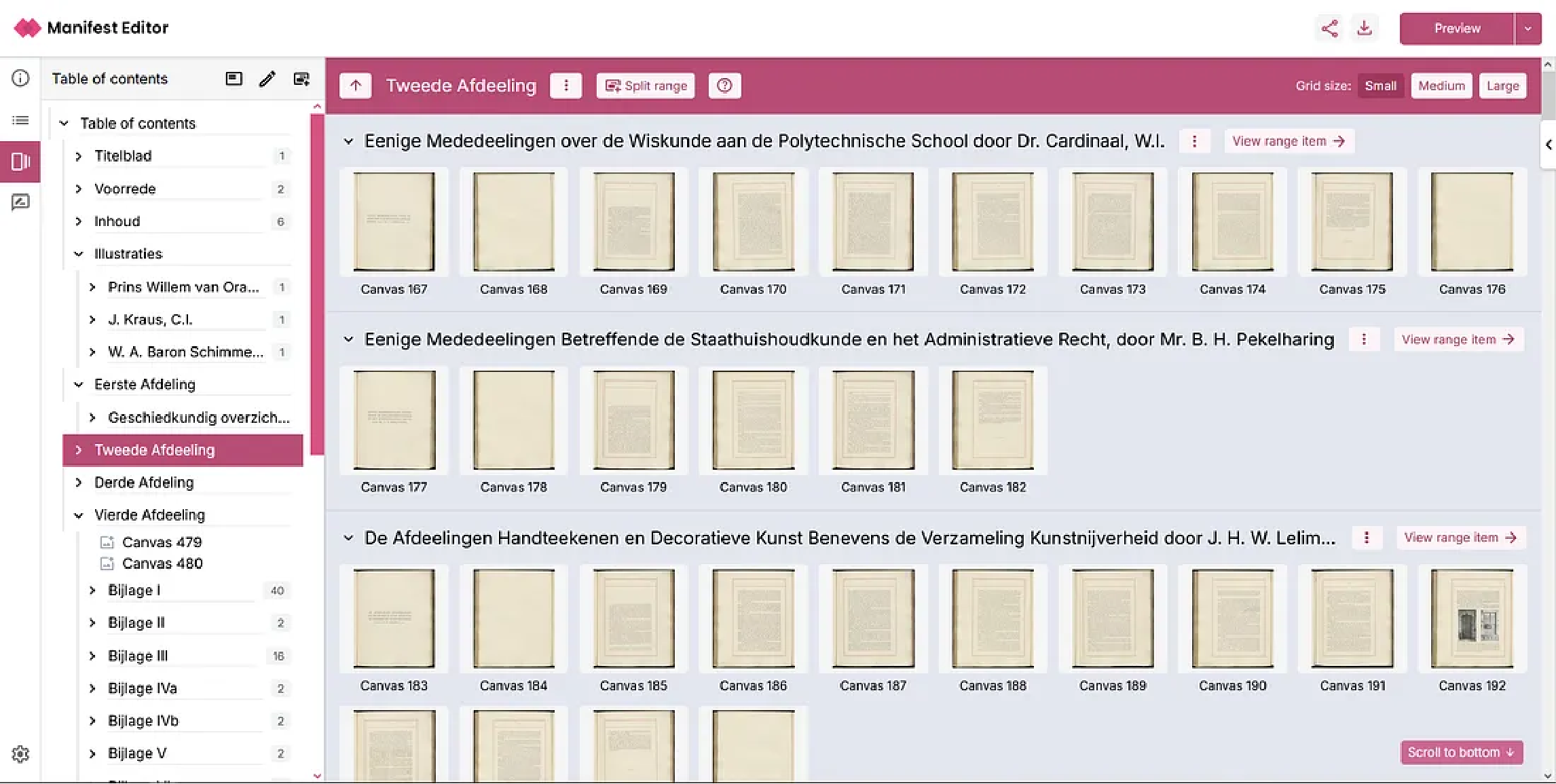Keep grid size on Small
Screen dimensions: 1556x784
[x=1381, y=86]
